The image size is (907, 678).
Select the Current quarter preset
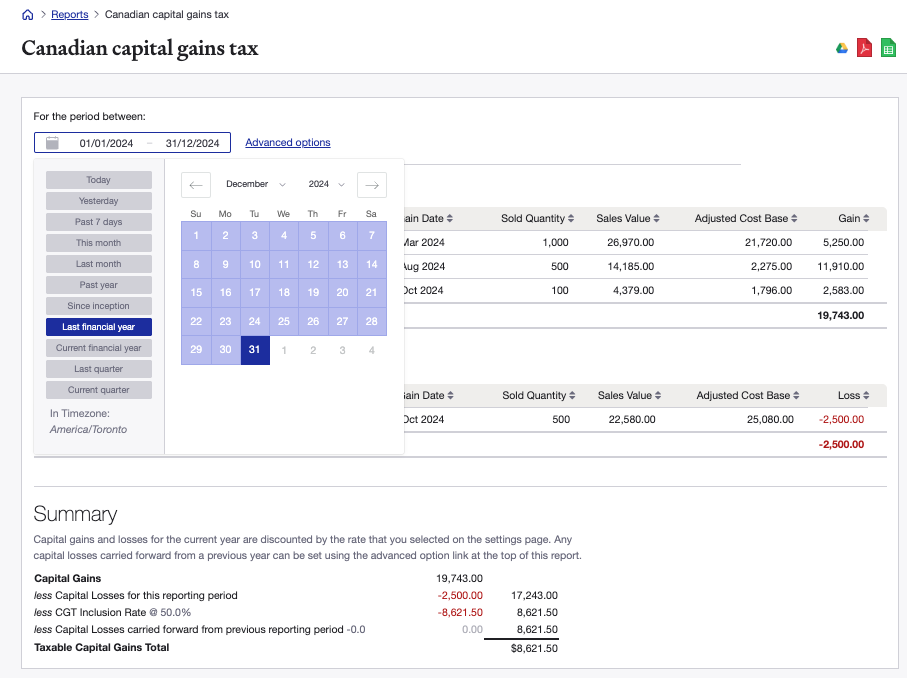(99, 390)
